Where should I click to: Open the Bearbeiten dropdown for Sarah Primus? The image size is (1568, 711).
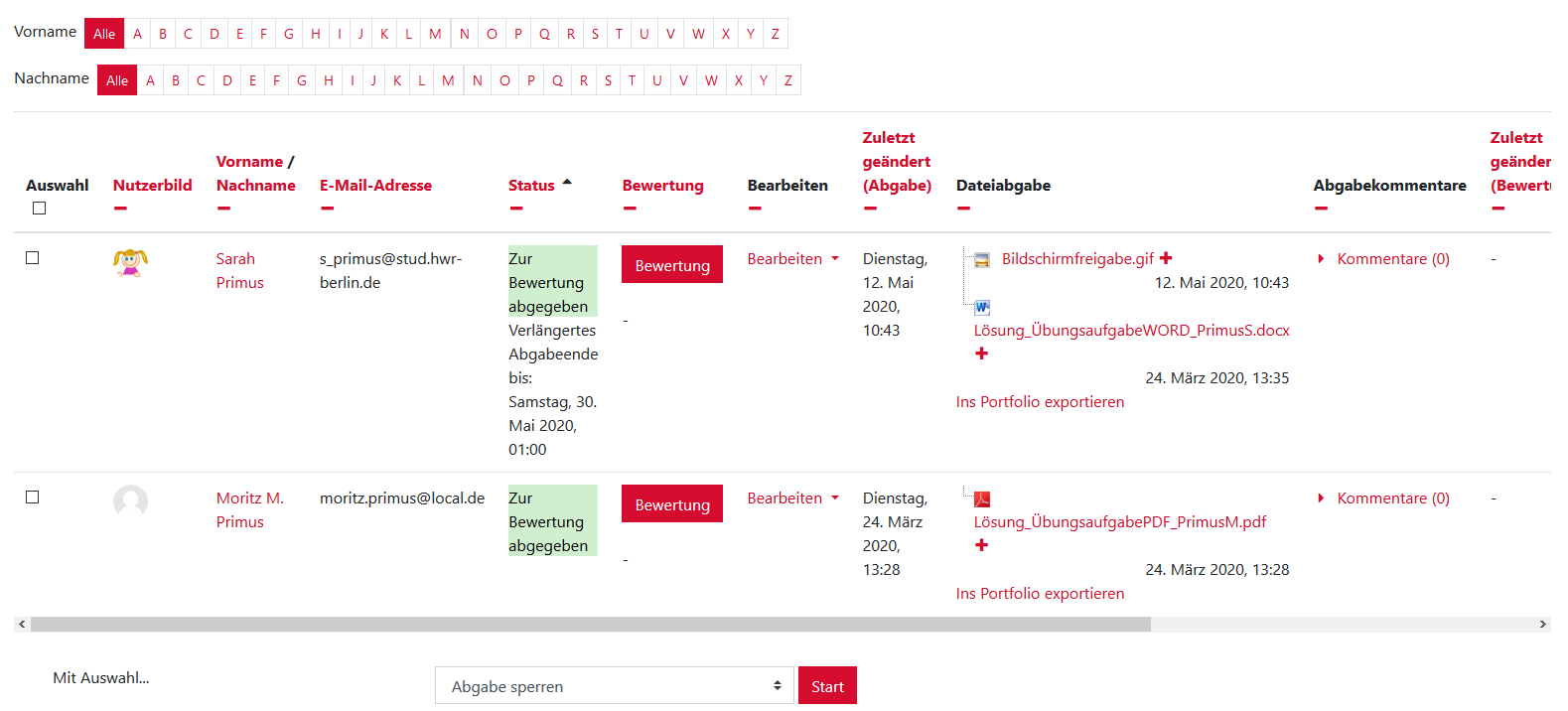792,259
